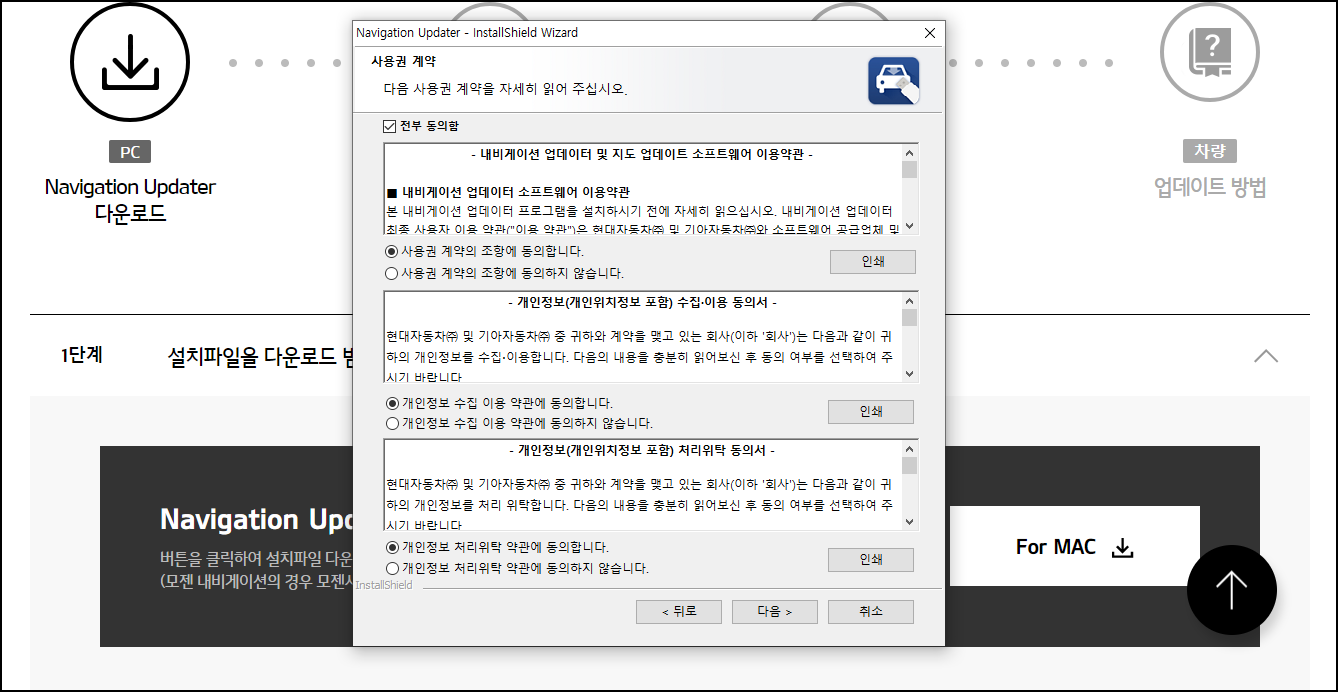Select 개인정보 수집 이용 약관에 동의합니다 radio
This screenshot has width=1338, height=692.
click(392, 403)
